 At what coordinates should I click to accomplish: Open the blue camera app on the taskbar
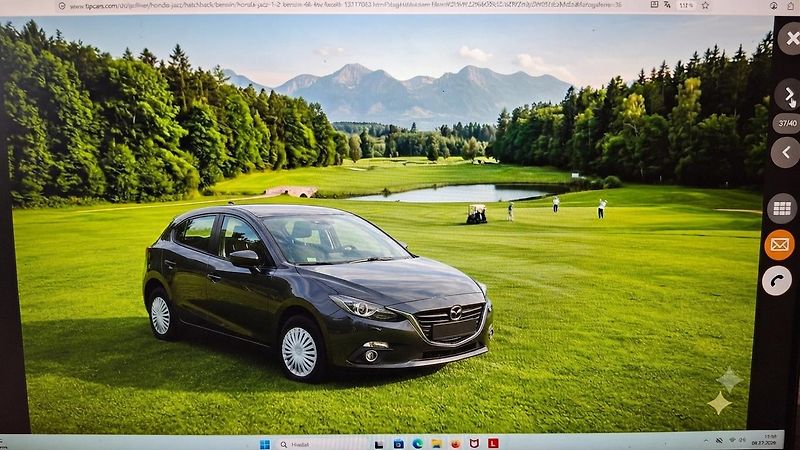(398, 444)
